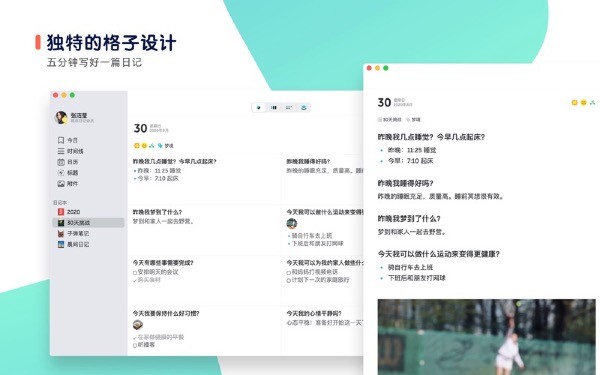Select the fourth view mode in toolbar
The height and width of the screenshot is (375, 600).
pyautogui.click(x=304, y=108)
